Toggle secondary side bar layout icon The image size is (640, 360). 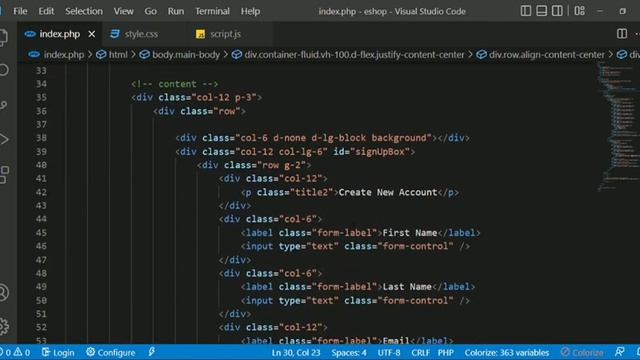pos(557,11)
